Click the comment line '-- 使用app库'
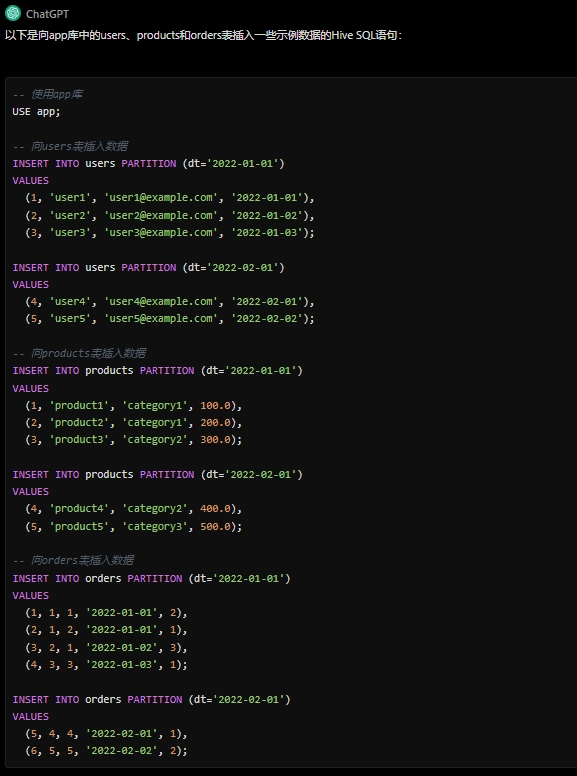Viewport: 577px width, 776px height. pos(48,94)
